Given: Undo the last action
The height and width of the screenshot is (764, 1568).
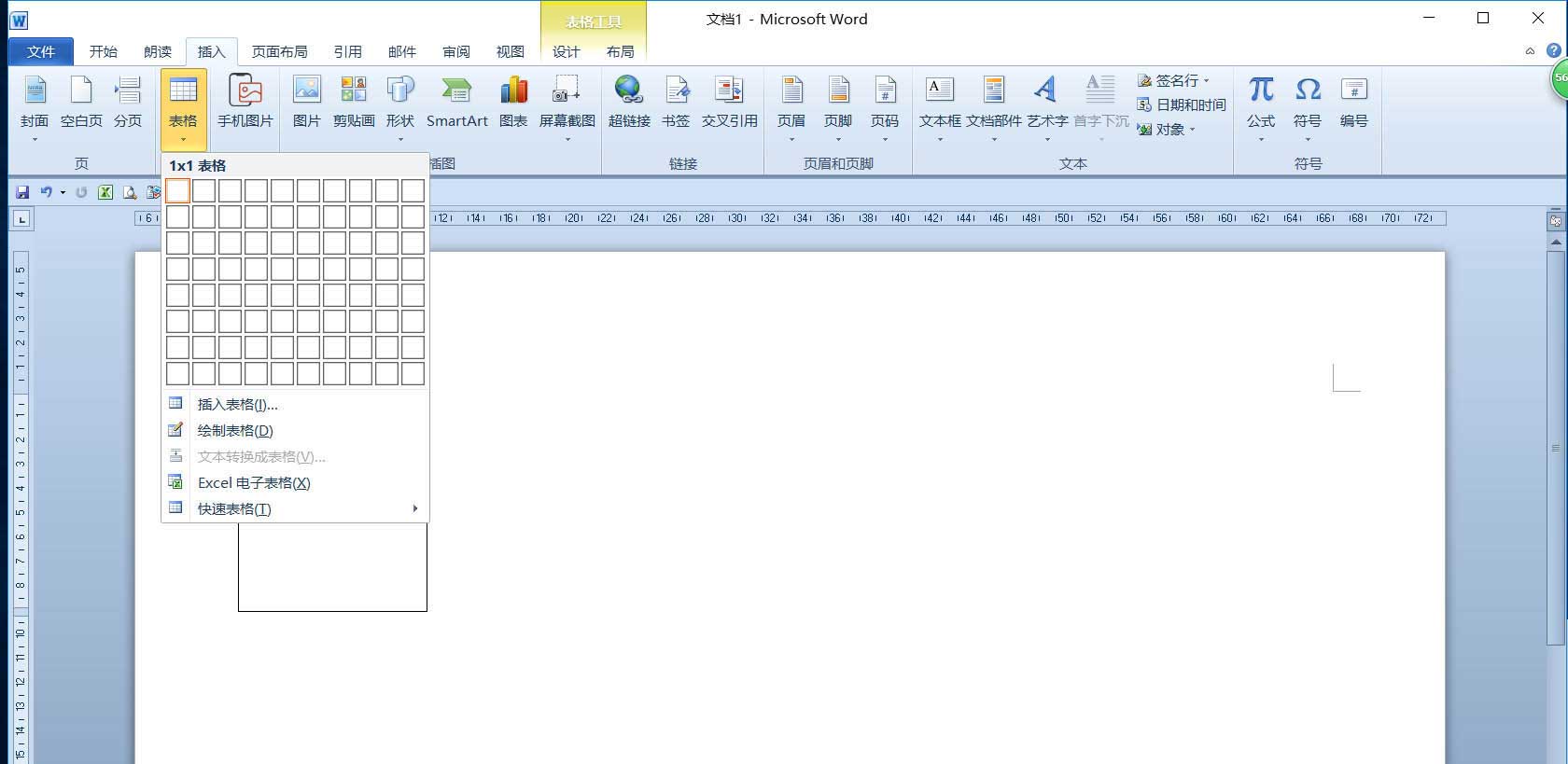Looking at the screenshot, I should [x=46, y=192].
